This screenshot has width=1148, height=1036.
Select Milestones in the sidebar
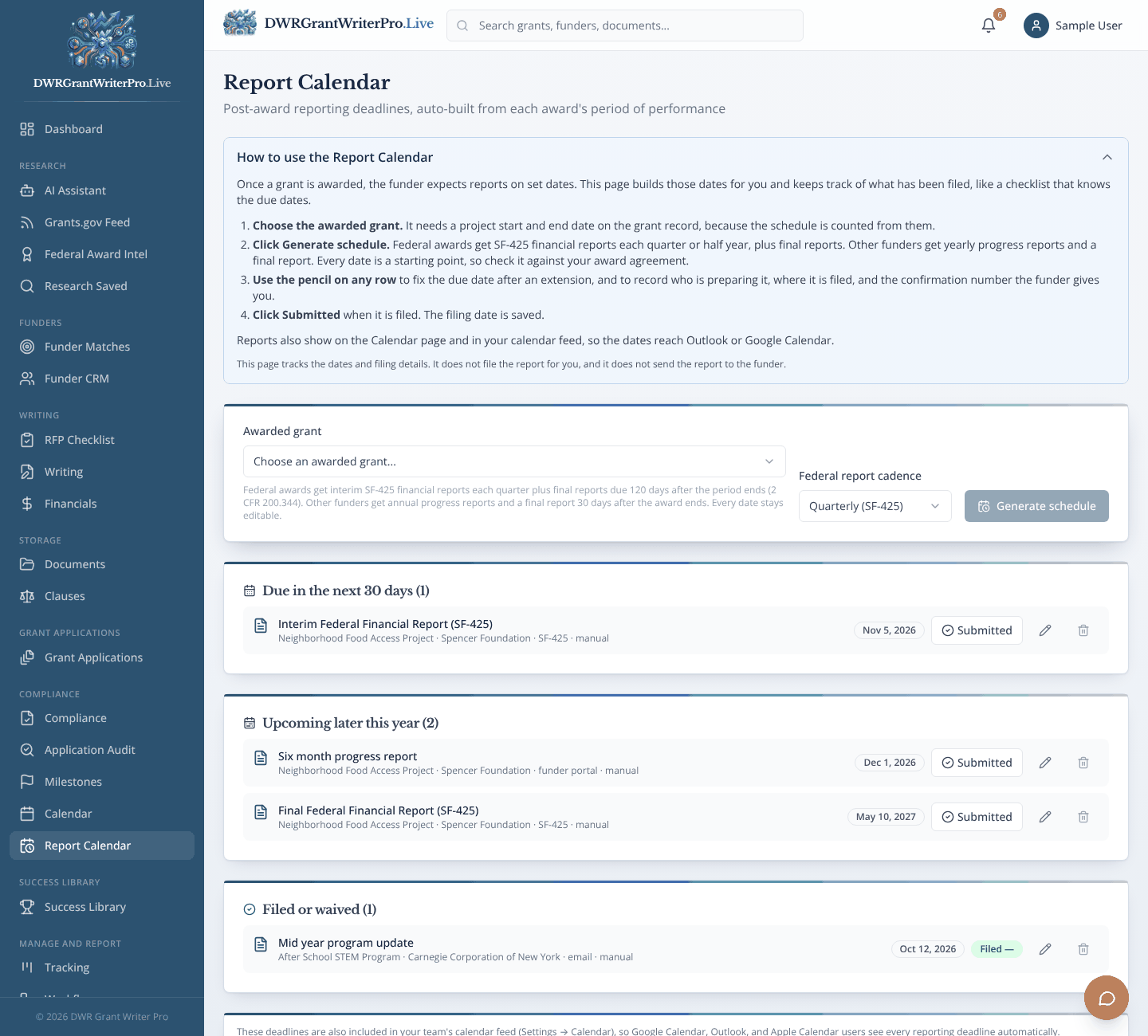102,782
